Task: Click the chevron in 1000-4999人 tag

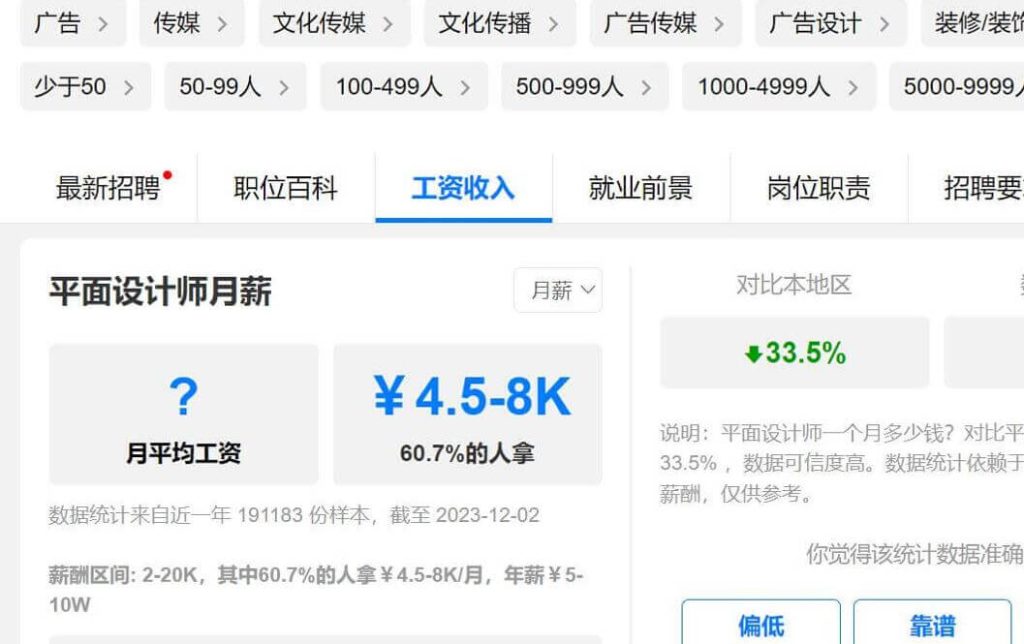Action: (852, 88)
